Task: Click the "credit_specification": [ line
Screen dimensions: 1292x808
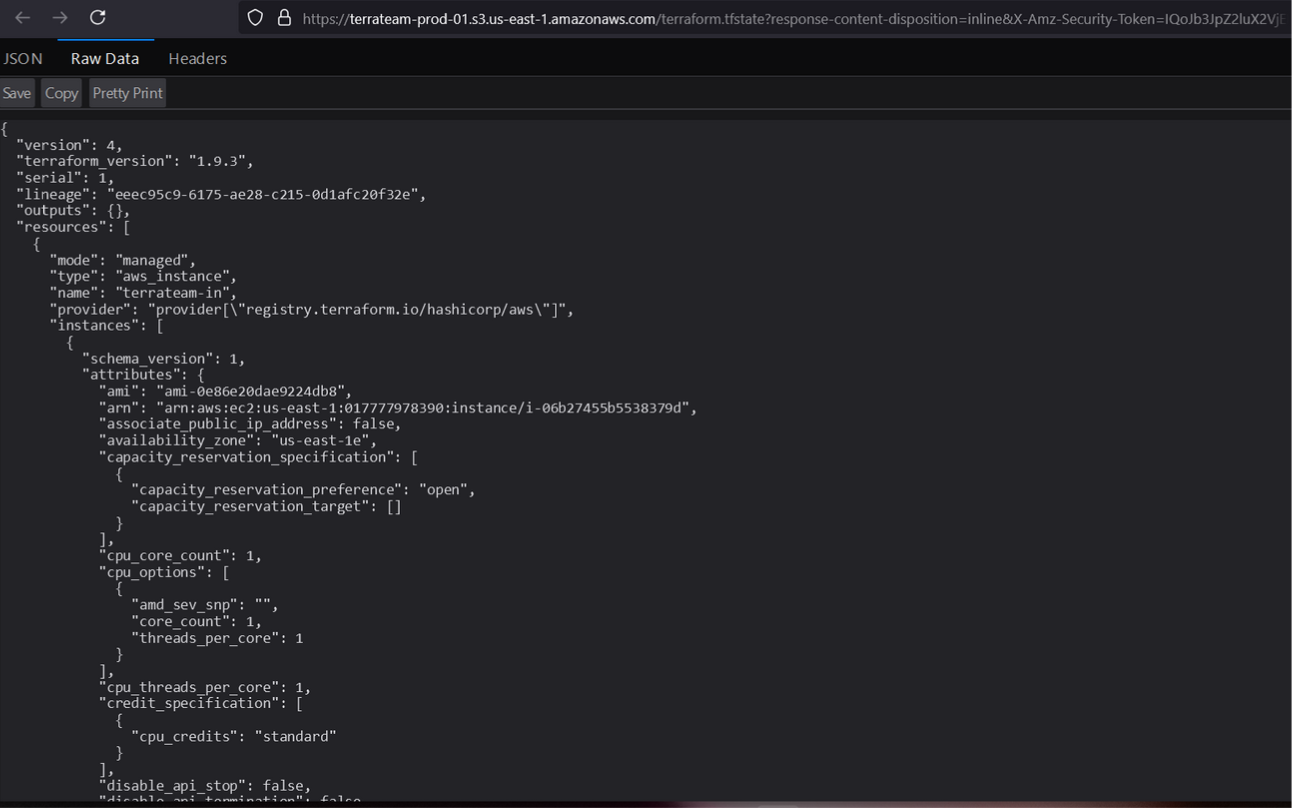Action: (201, 703)
